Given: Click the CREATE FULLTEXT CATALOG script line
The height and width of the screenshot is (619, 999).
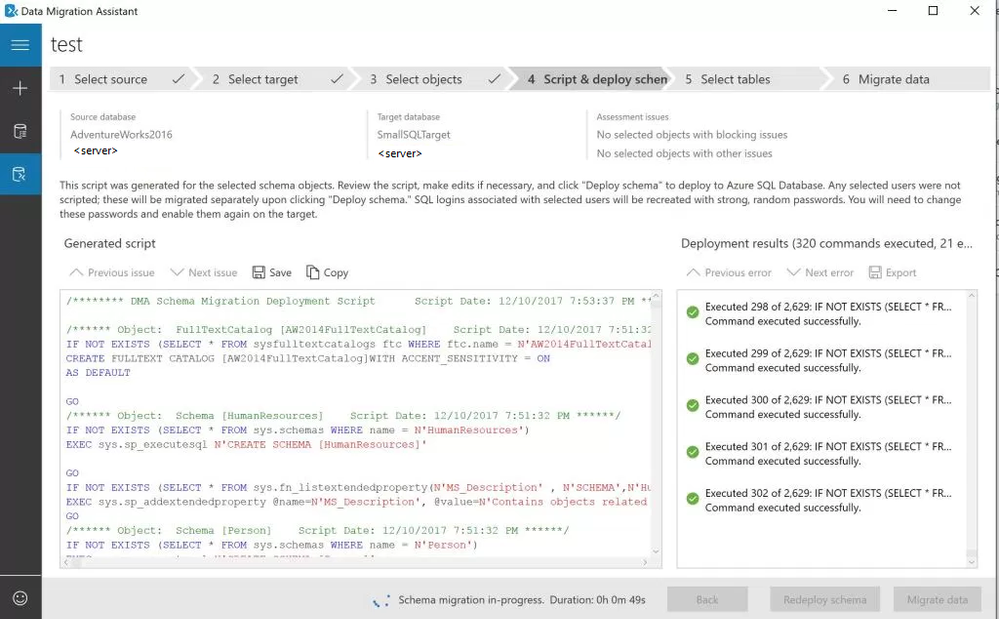Looking at the screenshot, I should pos(308,359).
